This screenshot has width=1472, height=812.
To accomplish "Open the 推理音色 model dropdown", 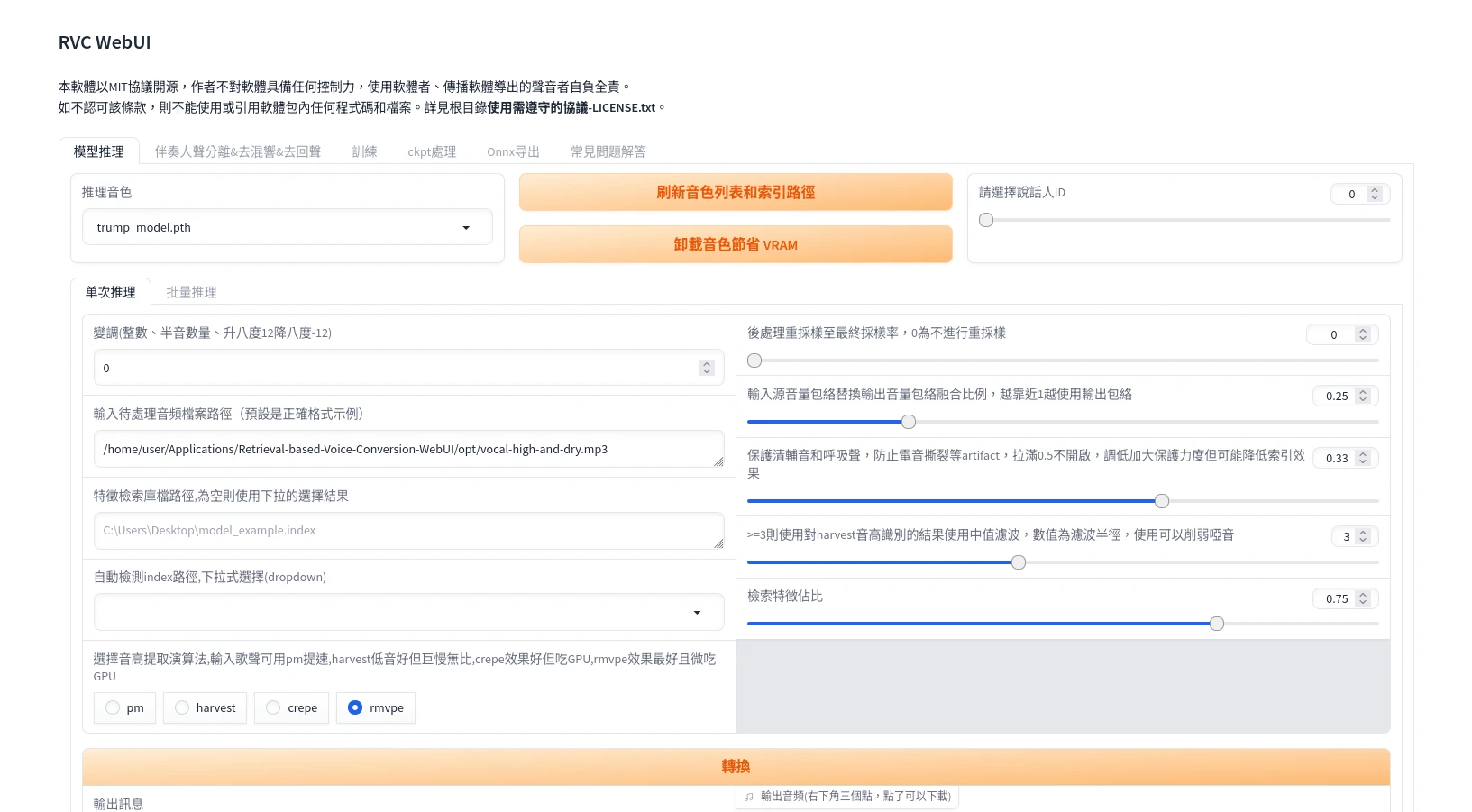I will pos(287,227).
